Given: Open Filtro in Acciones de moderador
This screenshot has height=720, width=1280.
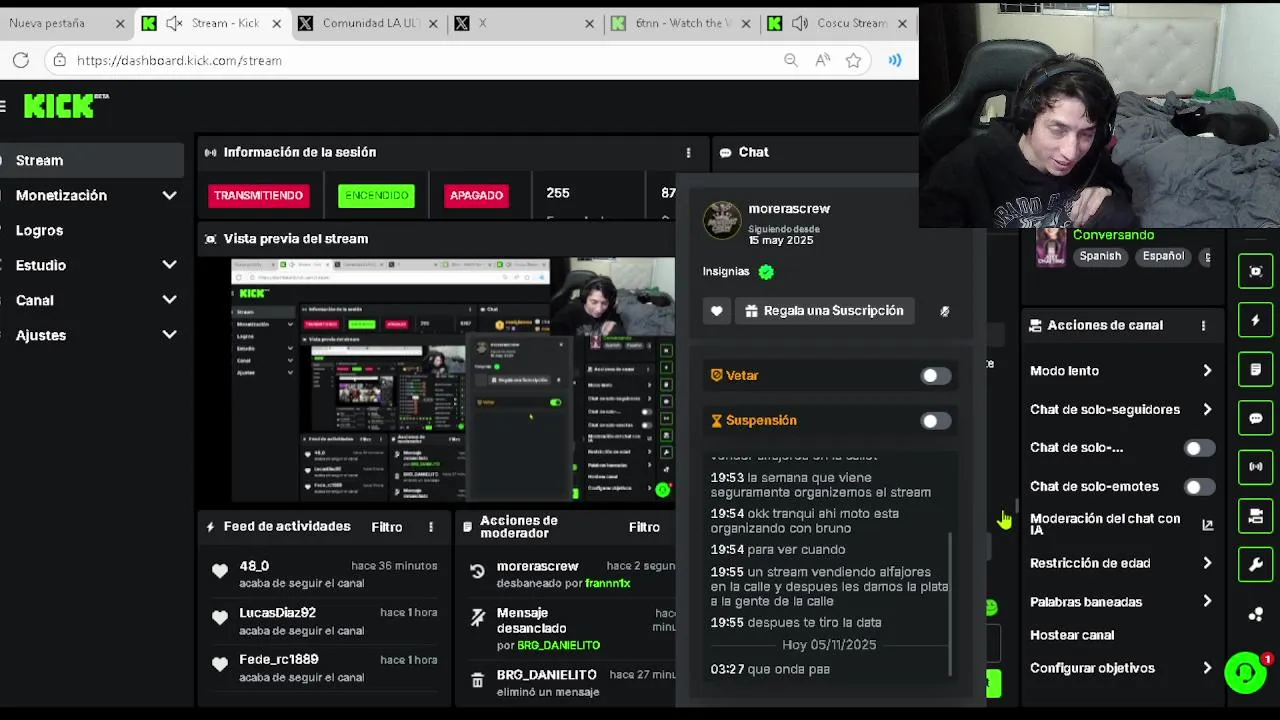Looking at the screenshot, I should (644, 527).
